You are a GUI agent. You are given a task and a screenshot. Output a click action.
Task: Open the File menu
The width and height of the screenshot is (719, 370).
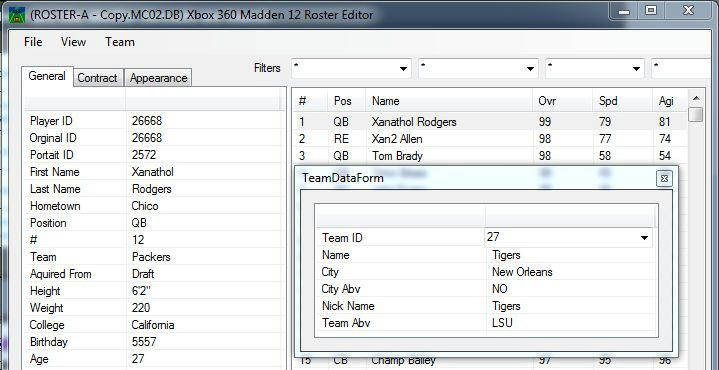tap(33, 42)
